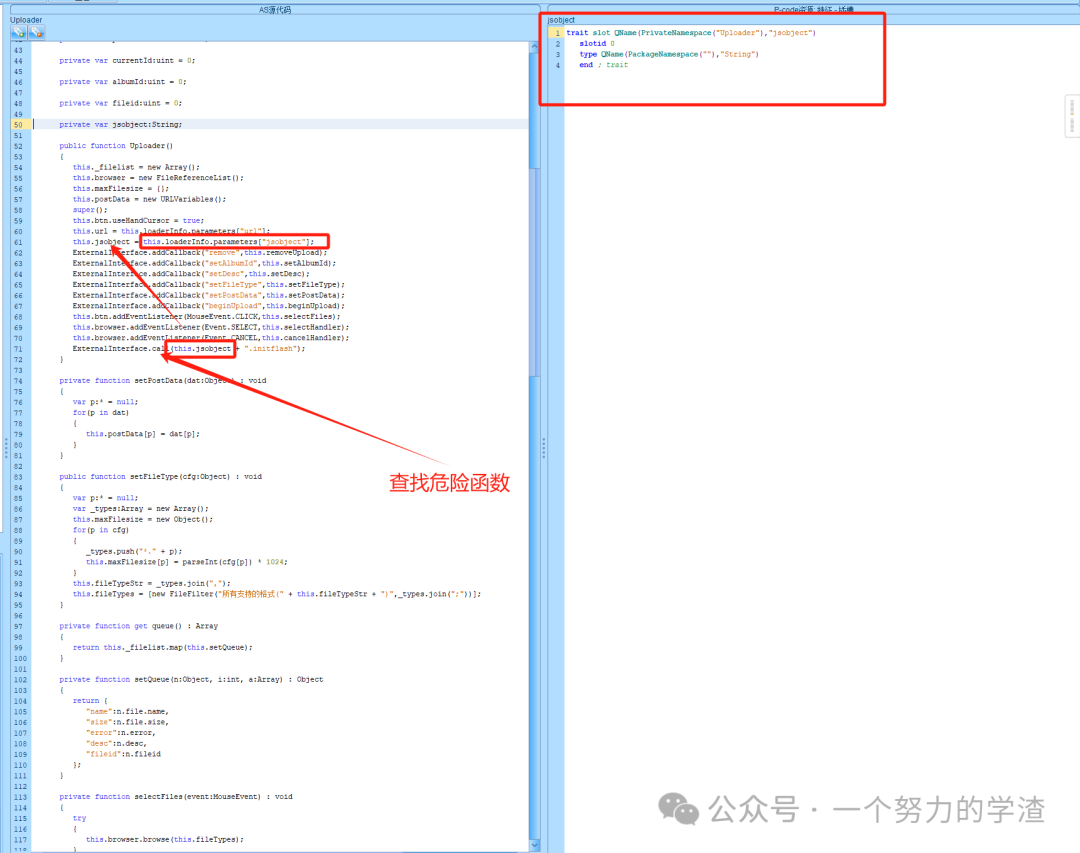Click the Event.CANCEL addEventListener line
Screen dimensions: 1080x853
[x=211, y=338]
